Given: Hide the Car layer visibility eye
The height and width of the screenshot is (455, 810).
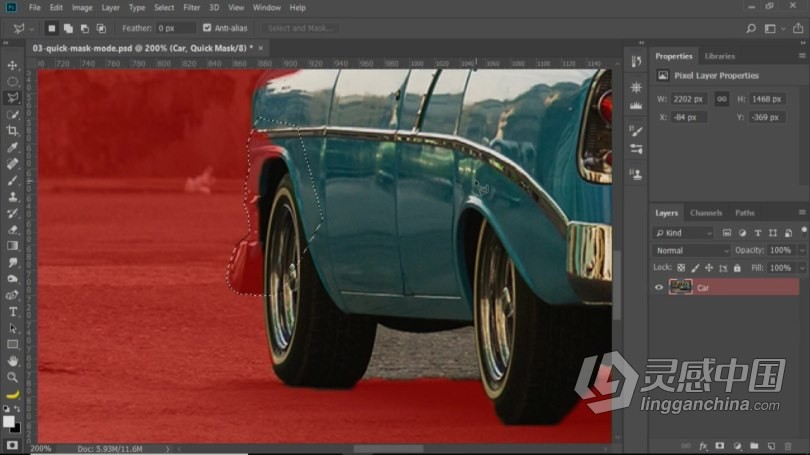Looking at the screenshot, I should (x=659, y=288).
